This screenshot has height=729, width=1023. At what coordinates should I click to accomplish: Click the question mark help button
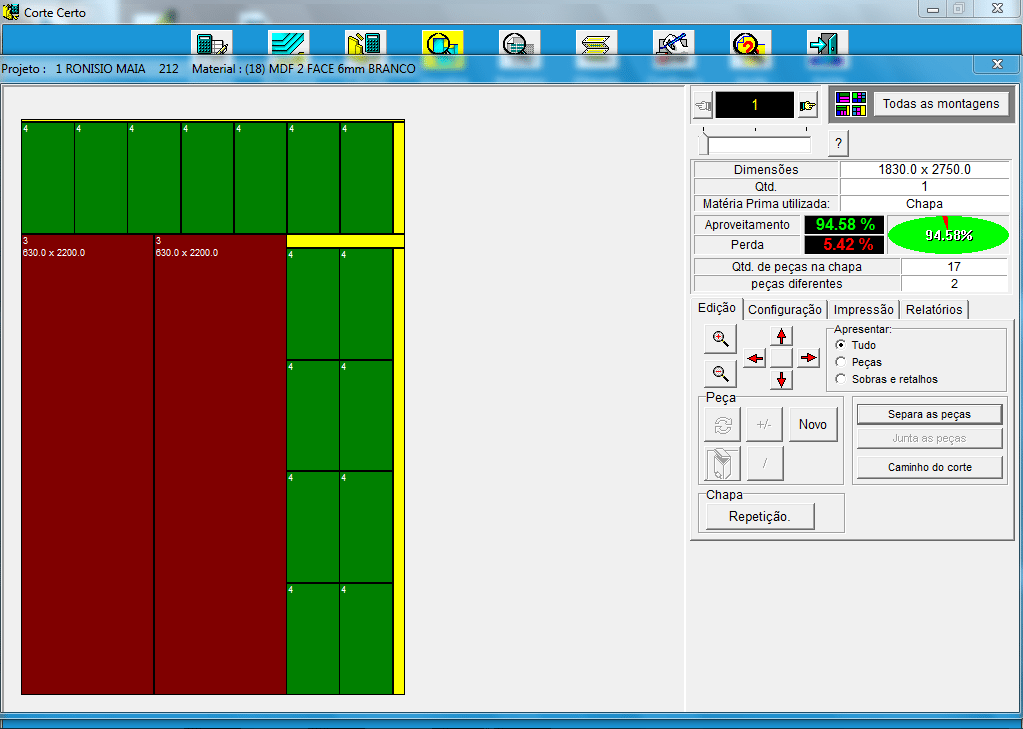[838, 144]
